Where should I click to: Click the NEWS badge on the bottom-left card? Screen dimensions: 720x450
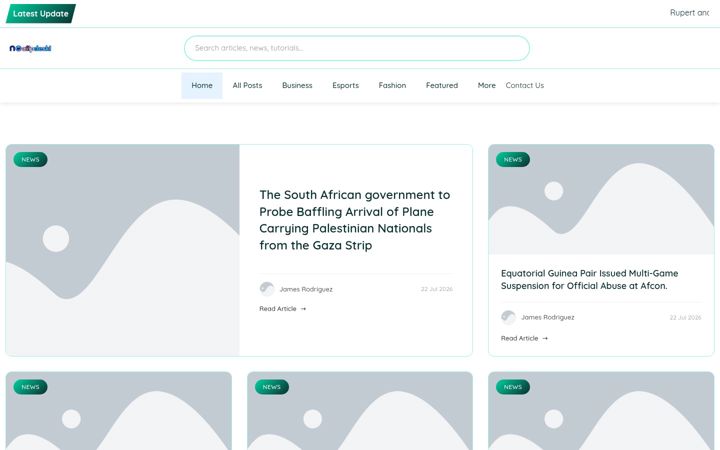click(x=30, y=387)
